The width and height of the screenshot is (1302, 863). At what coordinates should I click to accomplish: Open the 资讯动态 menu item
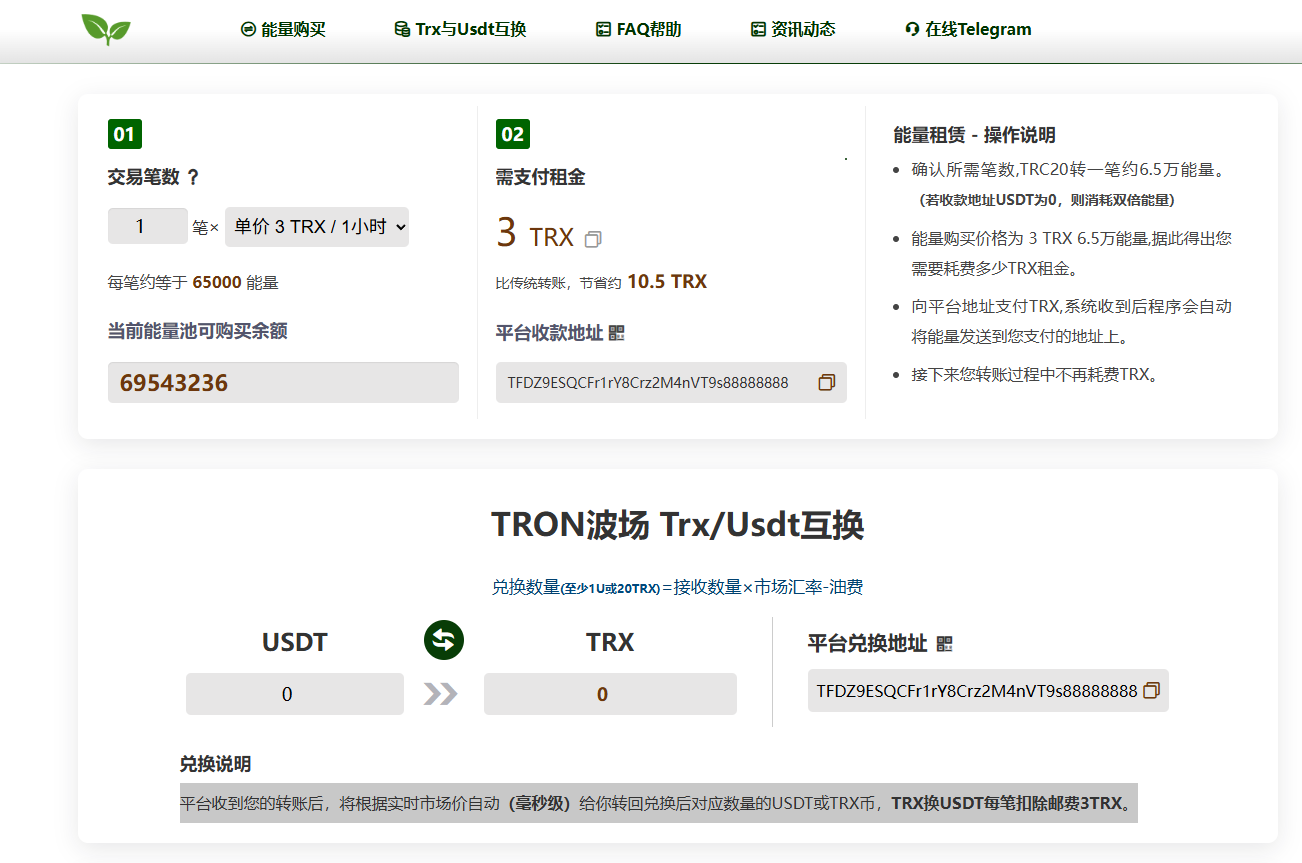pos(793,29)
